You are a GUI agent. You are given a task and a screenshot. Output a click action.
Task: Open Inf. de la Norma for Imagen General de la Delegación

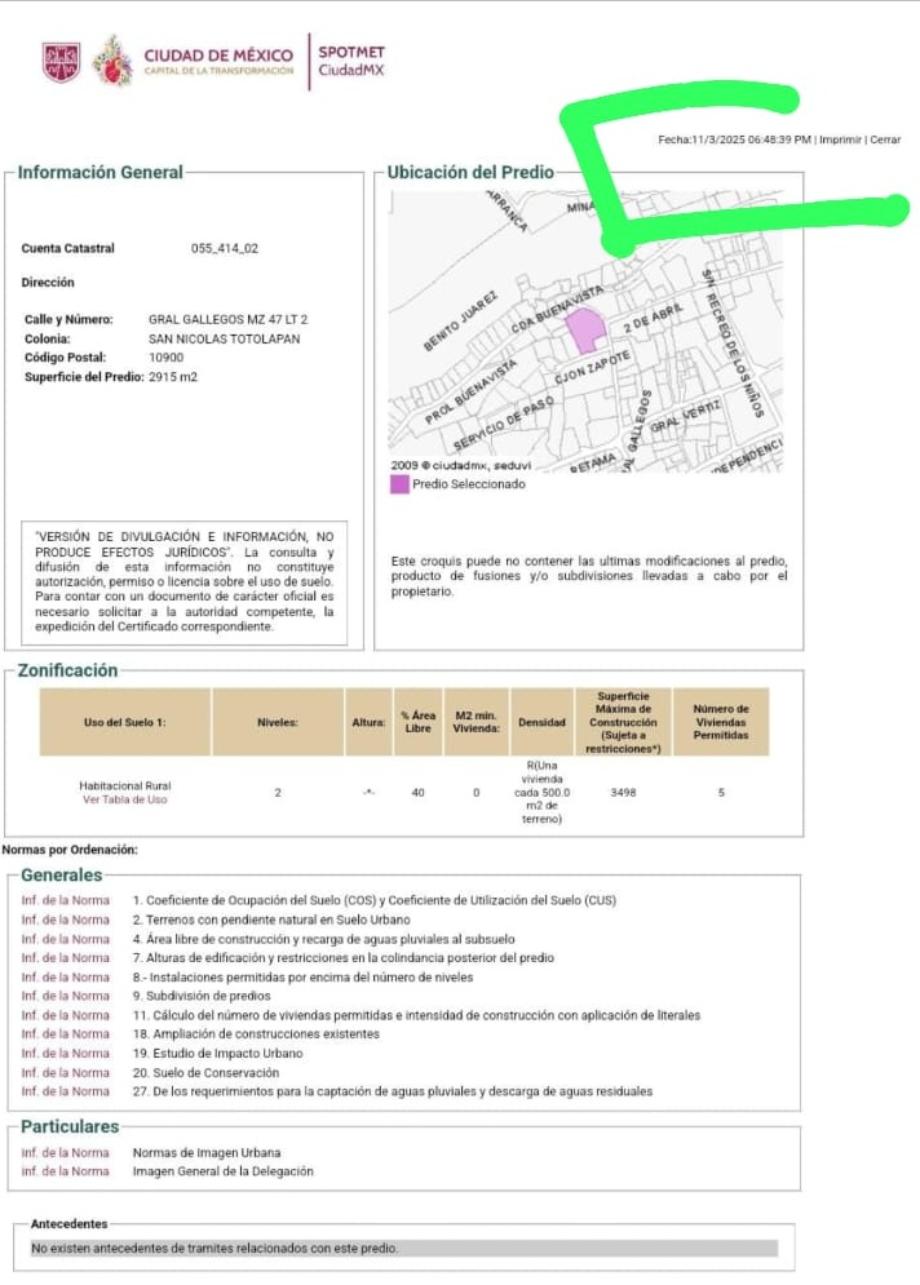pos(65,1171)
